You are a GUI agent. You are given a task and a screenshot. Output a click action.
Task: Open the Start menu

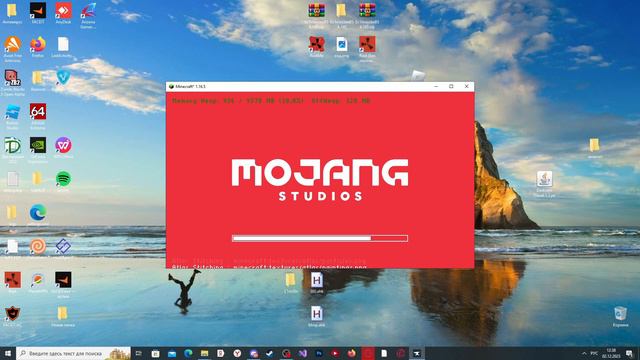click(x=8, y=353)
